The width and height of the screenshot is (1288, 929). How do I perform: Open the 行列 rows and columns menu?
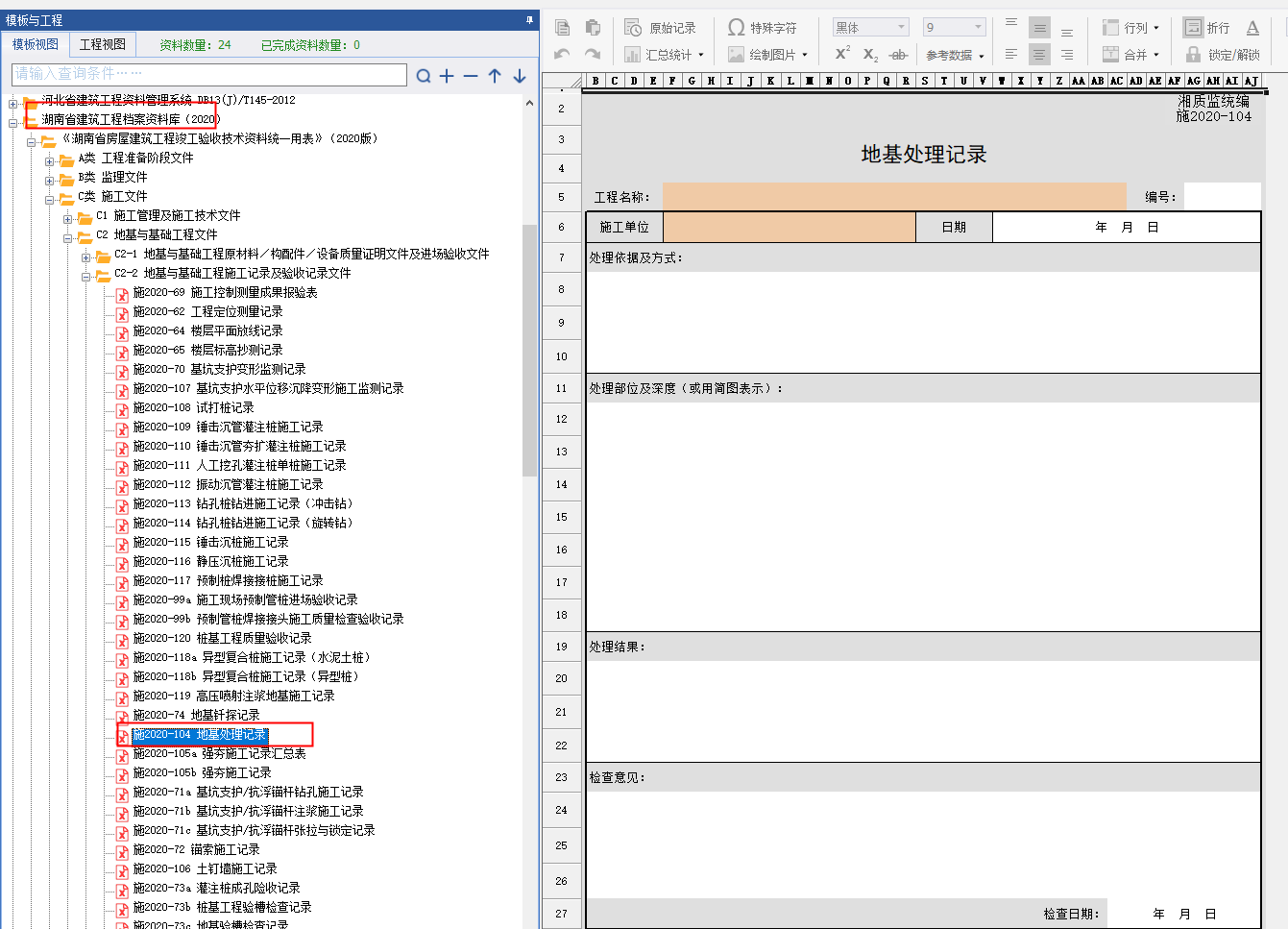(x=1131, y=28)
